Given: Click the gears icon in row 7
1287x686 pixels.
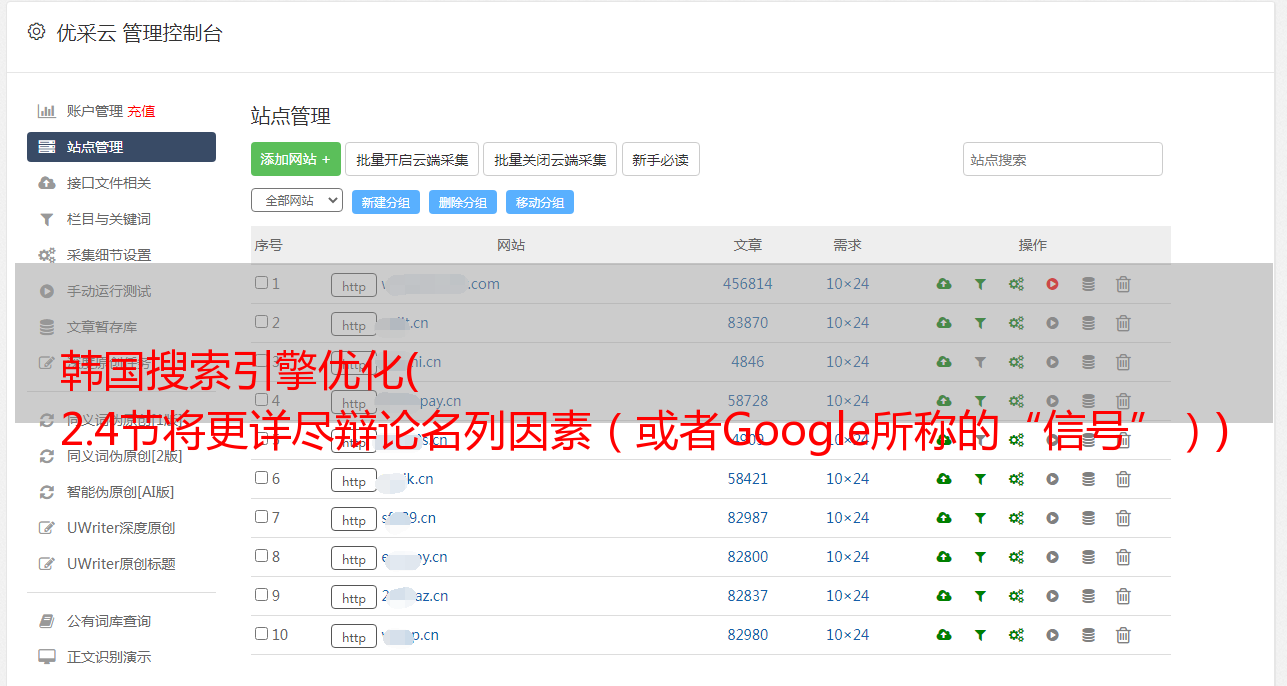Looking at the screenshot, I should tap(1016, 518).
